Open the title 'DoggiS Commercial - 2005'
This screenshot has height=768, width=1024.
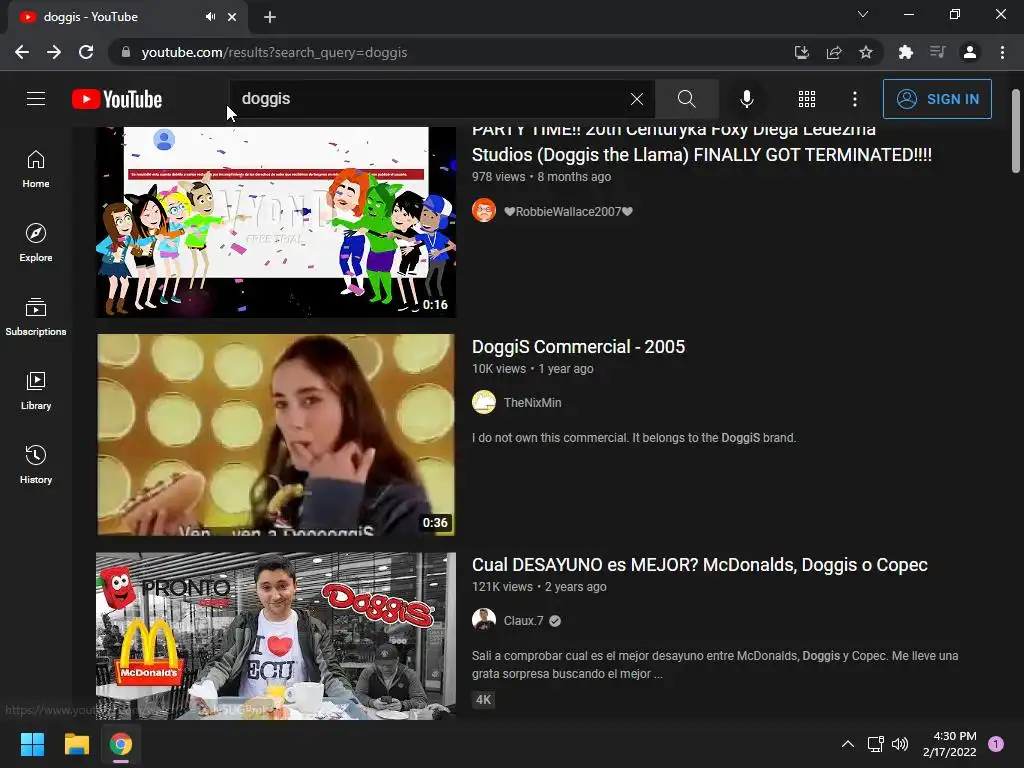click(x=578, y=347)
